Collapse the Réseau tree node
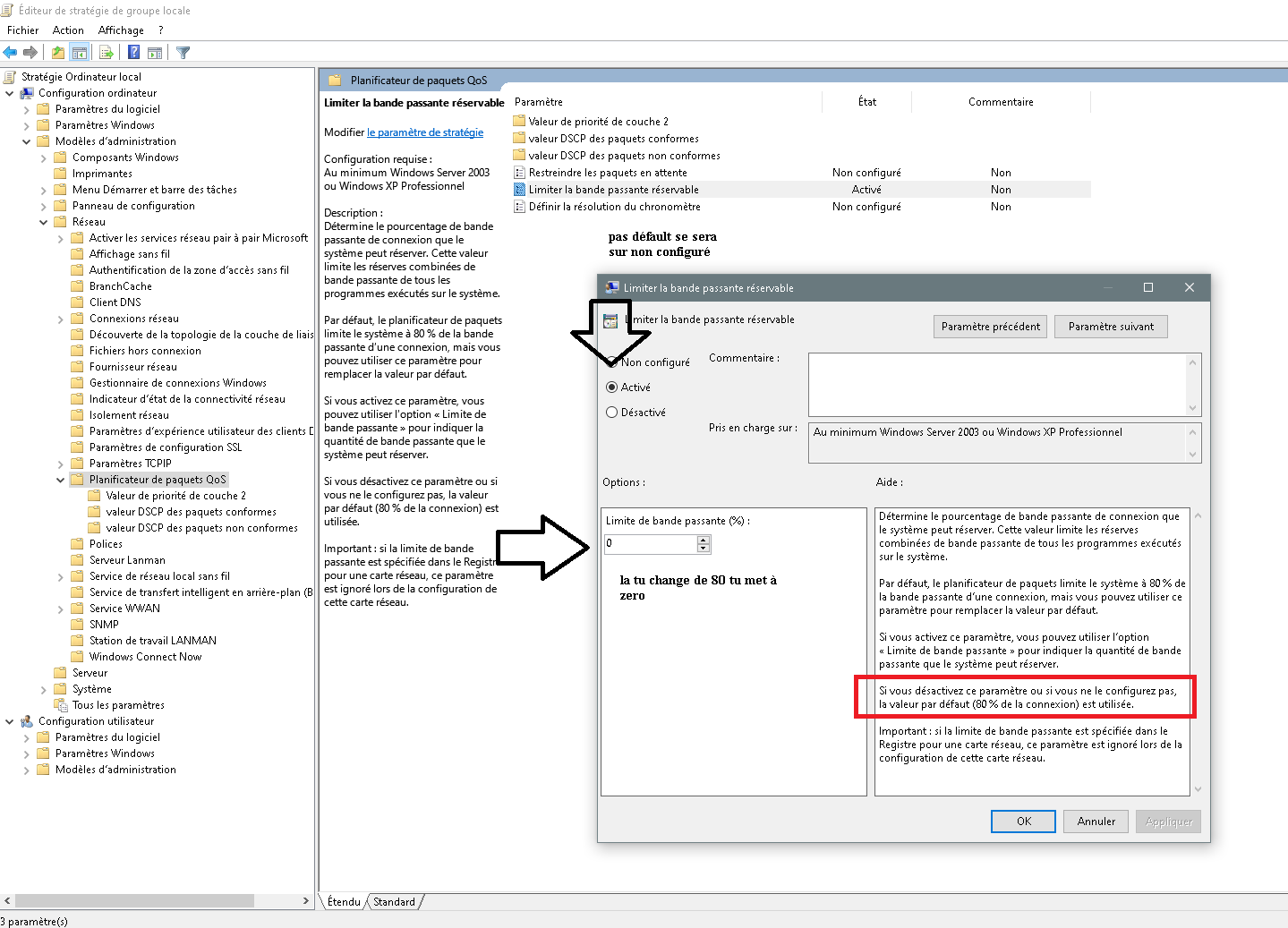 tap(44, 222)
